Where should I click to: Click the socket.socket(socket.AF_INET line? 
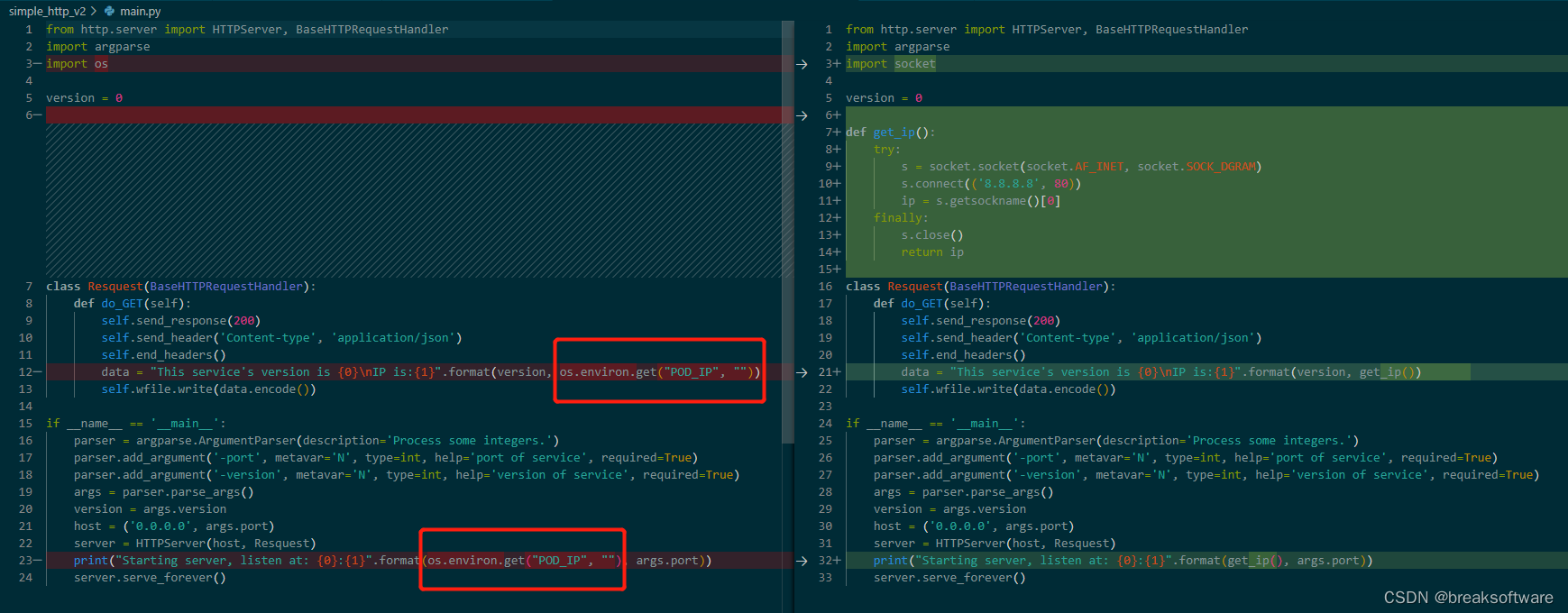click(1081, 167)
